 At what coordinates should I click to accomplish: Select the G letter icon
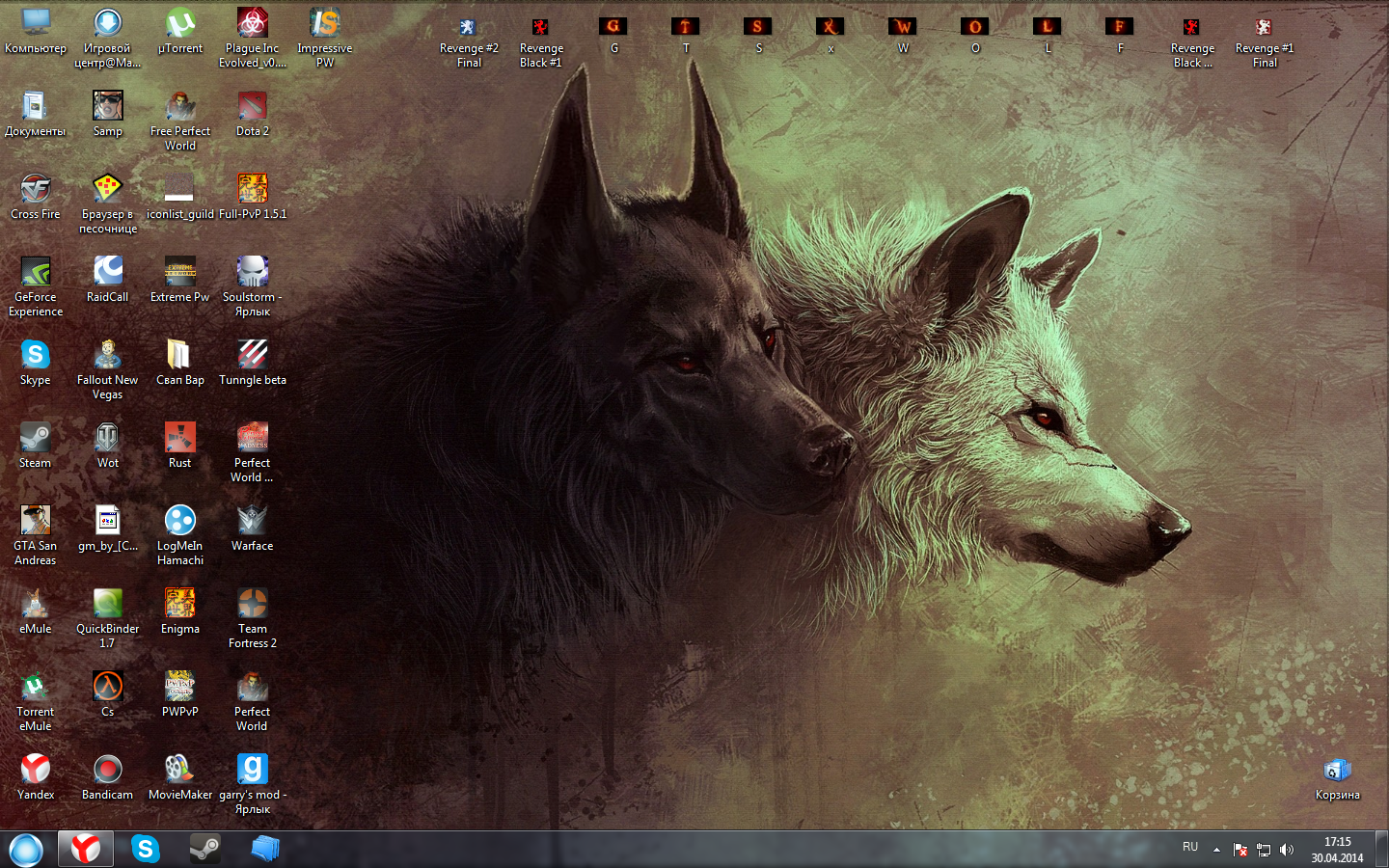pos(613,35)
